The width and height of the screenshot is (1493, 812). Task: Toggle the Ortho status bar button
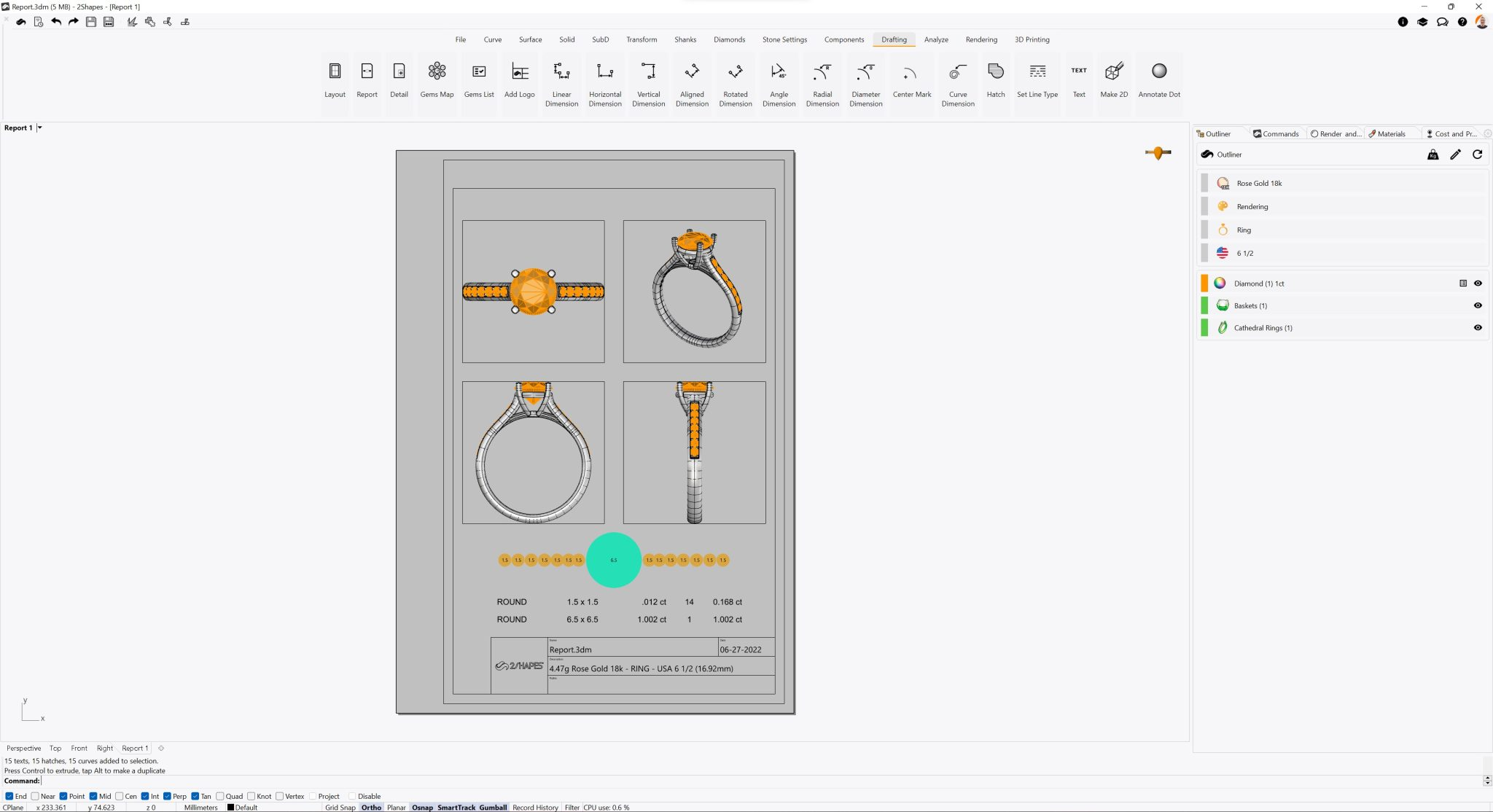(371, 807)
